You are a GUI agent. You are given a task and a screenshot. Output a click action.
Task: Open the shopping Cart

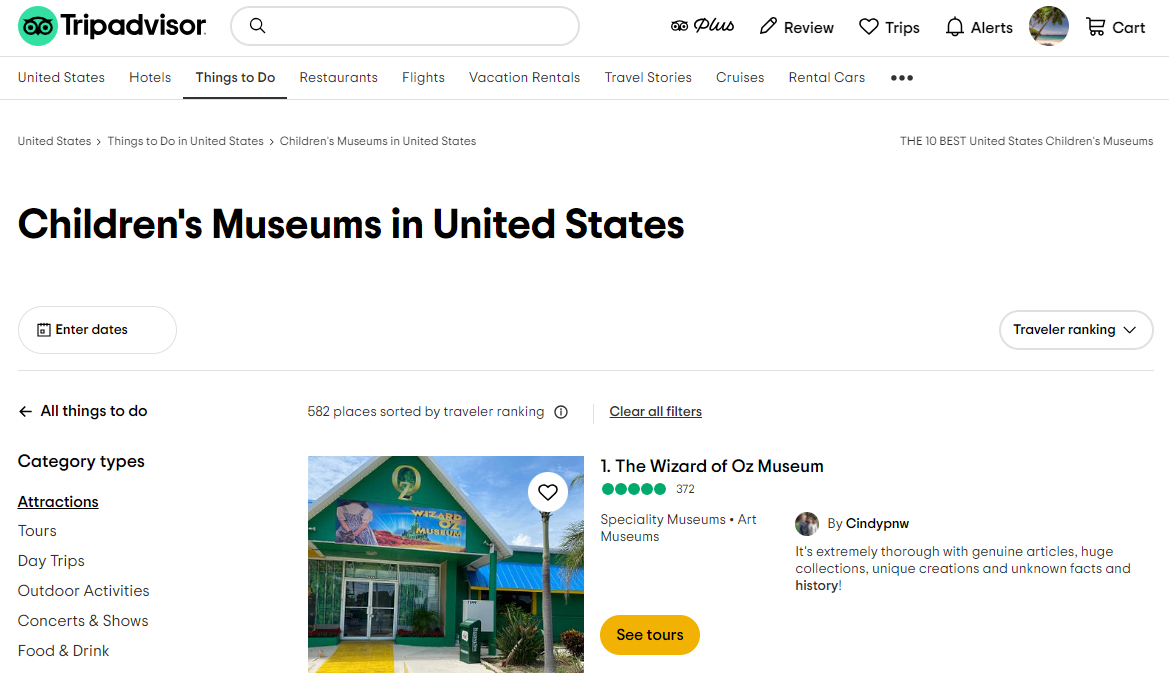tap(1115, 27)
